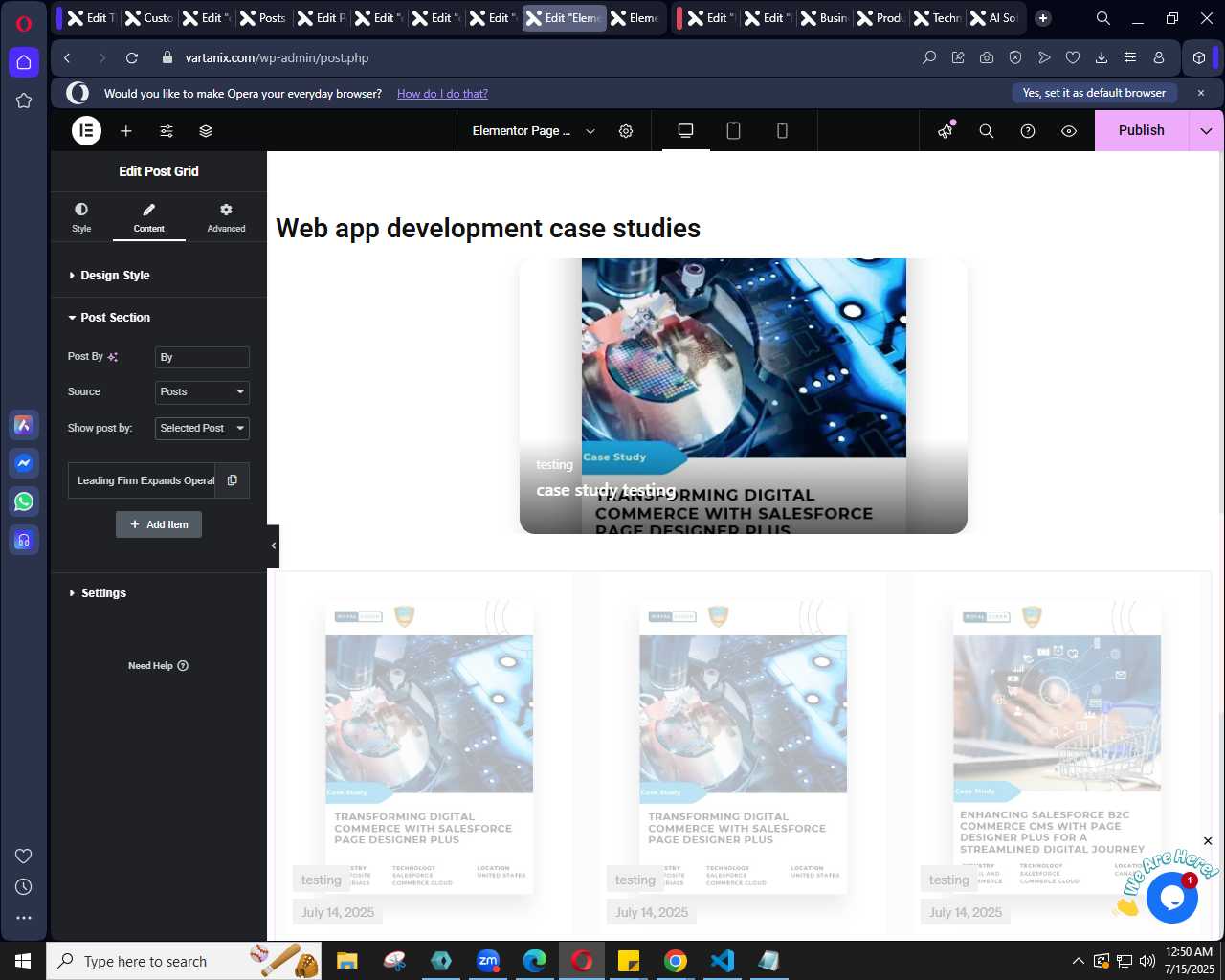The image size is (1225, 980).
Task: Open the Elementor logo menu
Action: coord(86,131)
